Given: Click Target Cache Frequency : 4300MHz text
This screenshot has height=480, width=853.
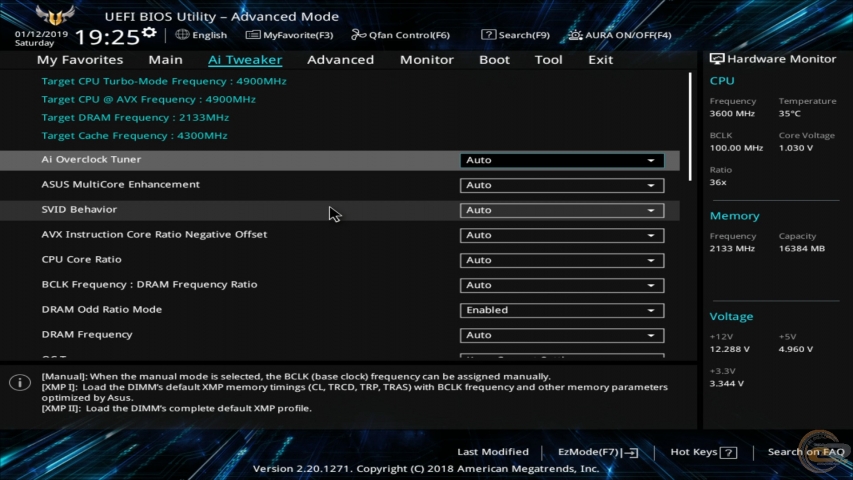Looking at the screenshot, I should click(134, 136).
